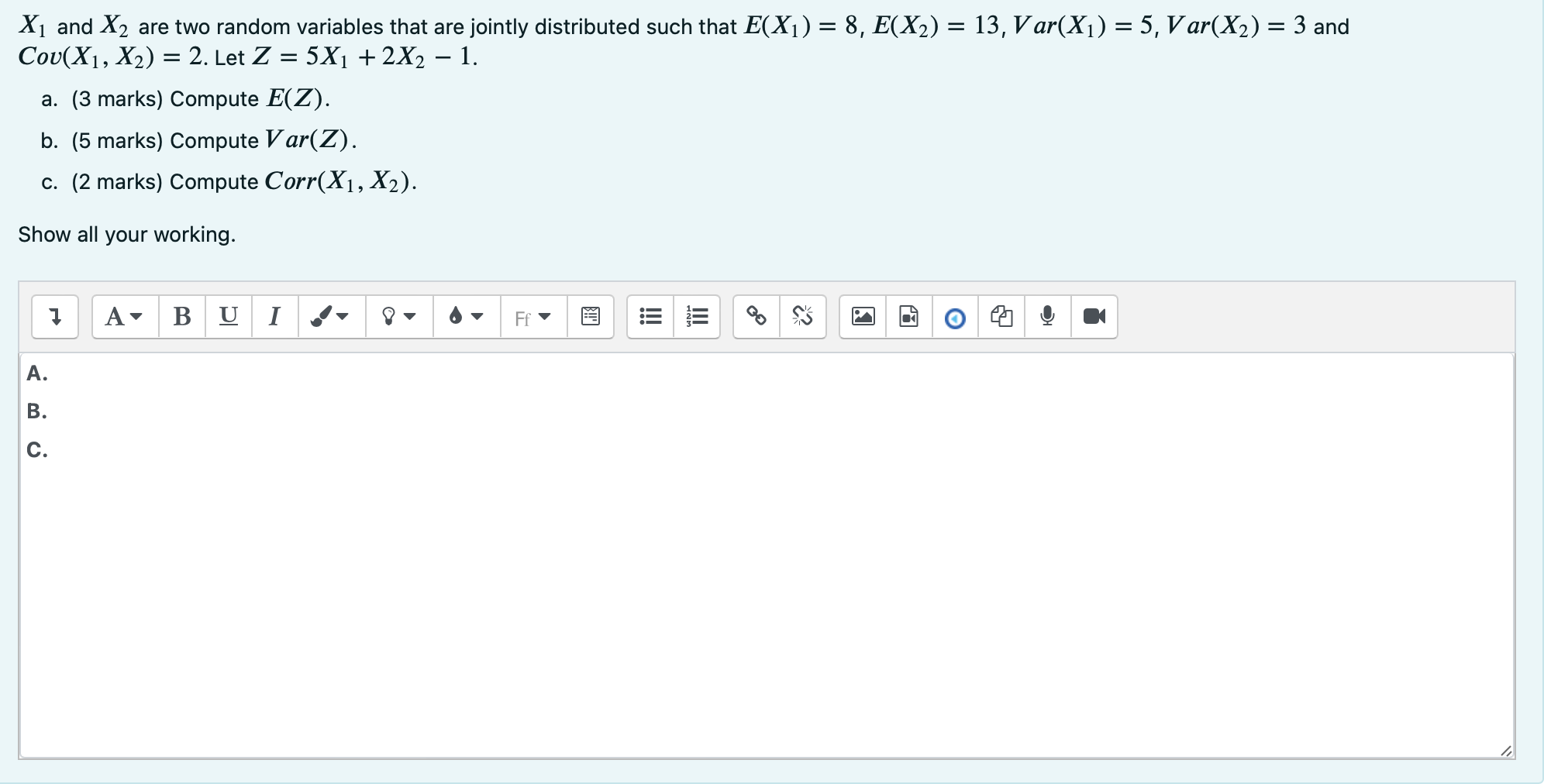1544x784 pixels.
Task: Open the paragraph styles dropdown
Action: coord(121,316)
